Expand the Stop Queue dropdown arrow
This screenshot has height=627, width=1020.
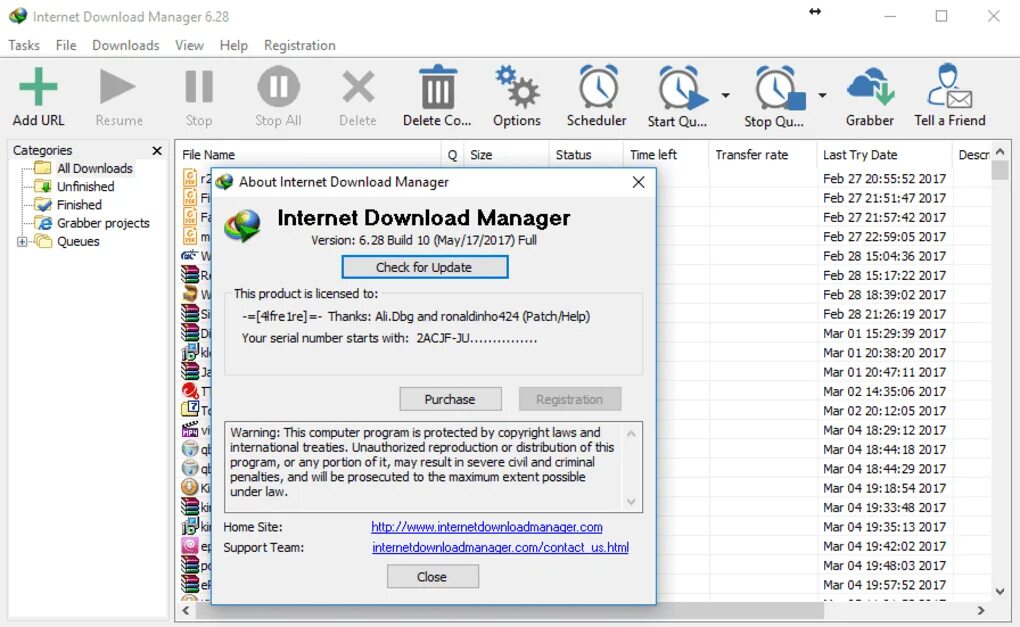point(822,95)
